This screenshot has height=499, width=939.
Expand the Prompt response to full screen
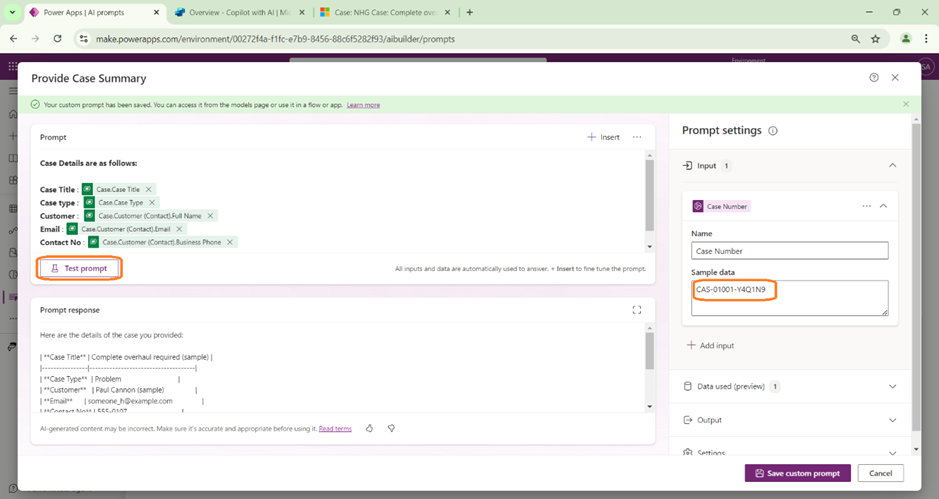(x=637, y=310)
